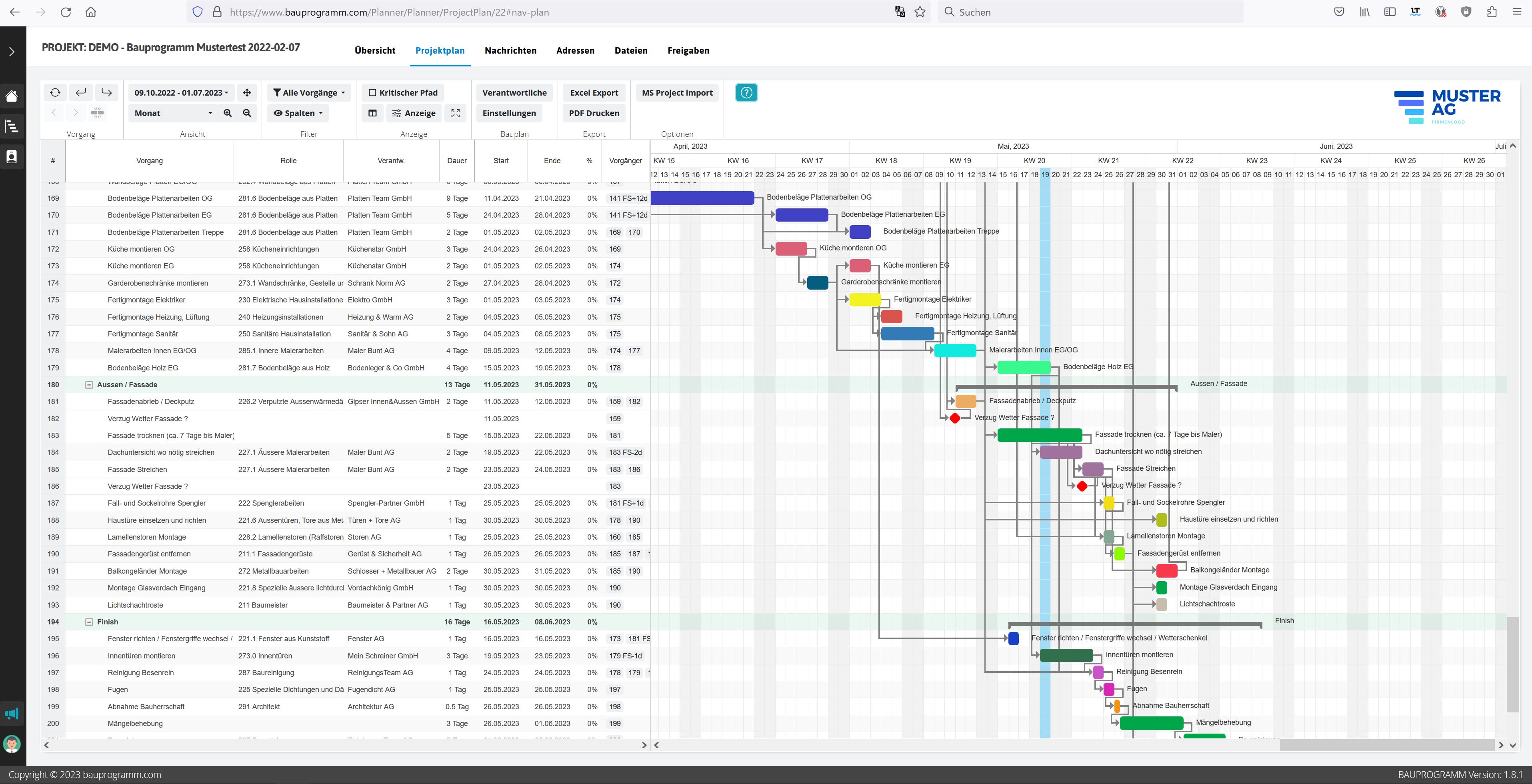Open the Monat zoom level dropdown
The height and width of the screenshot is (784, 1532).
point(172,113)
